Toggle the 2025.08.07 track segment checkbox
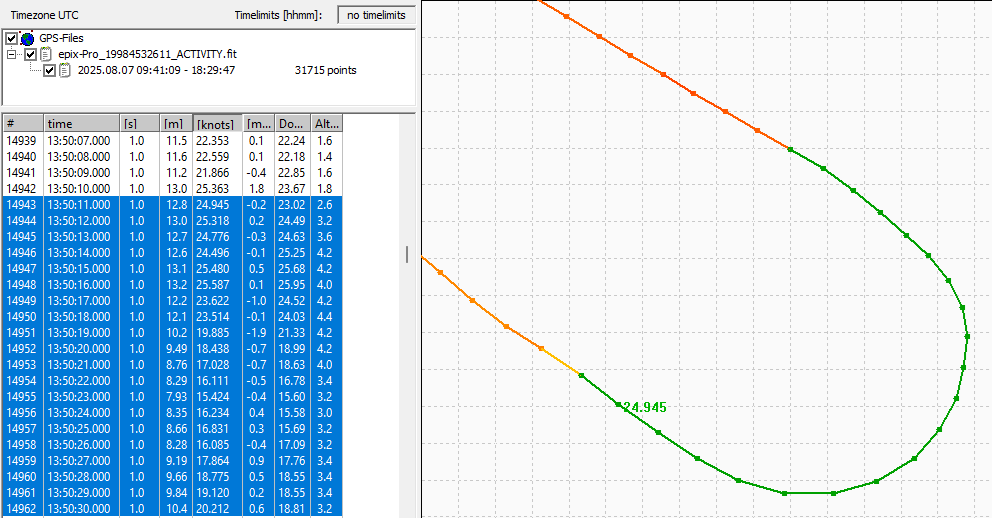Screen dimensions: 992x518 pyautogui.click(x=49, y=70)
